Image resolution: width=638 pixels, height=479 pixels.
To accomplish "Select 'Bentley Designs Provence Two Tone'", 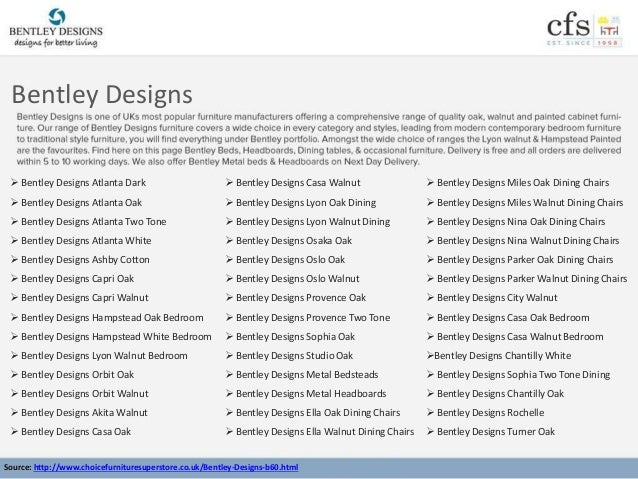I will click(313, 318).
